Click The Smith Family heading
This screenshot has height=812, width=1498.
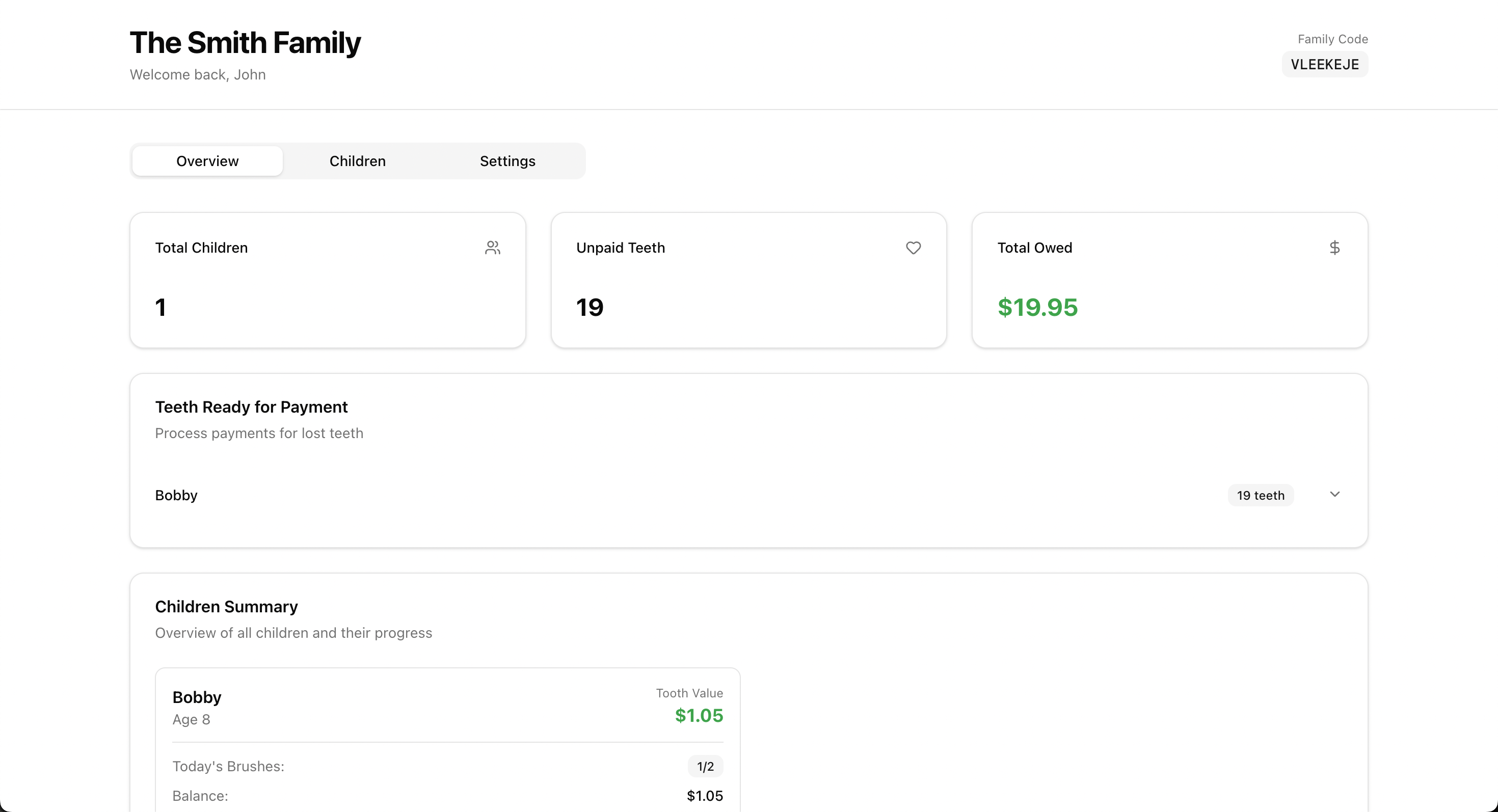(x=245, y=43)
